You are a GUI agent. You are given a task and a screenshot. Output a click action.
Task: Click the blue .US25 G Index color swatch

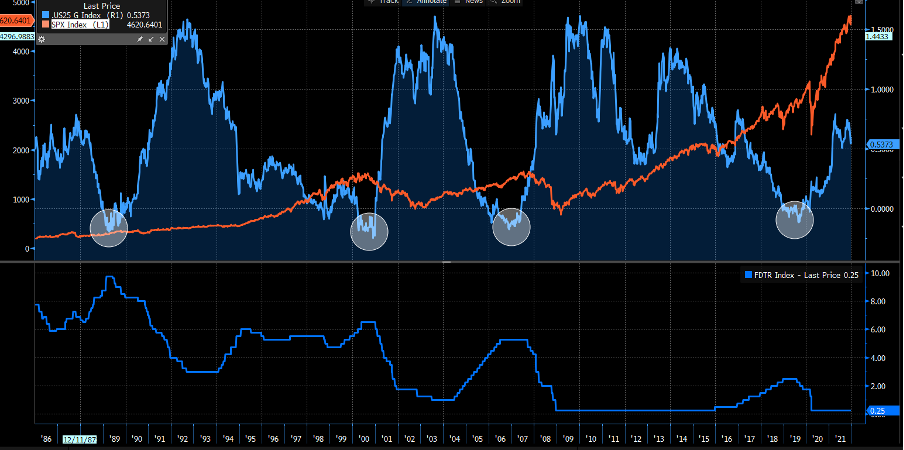pyautogui.click(x=46, y=14)
